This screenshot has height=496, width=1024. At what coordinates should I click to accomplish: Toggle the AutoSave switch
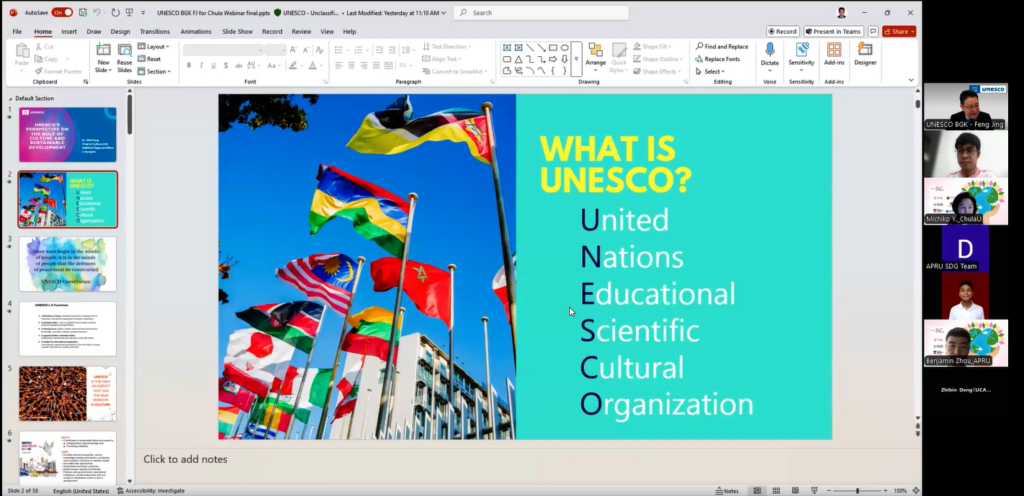(x=62, y=12)
